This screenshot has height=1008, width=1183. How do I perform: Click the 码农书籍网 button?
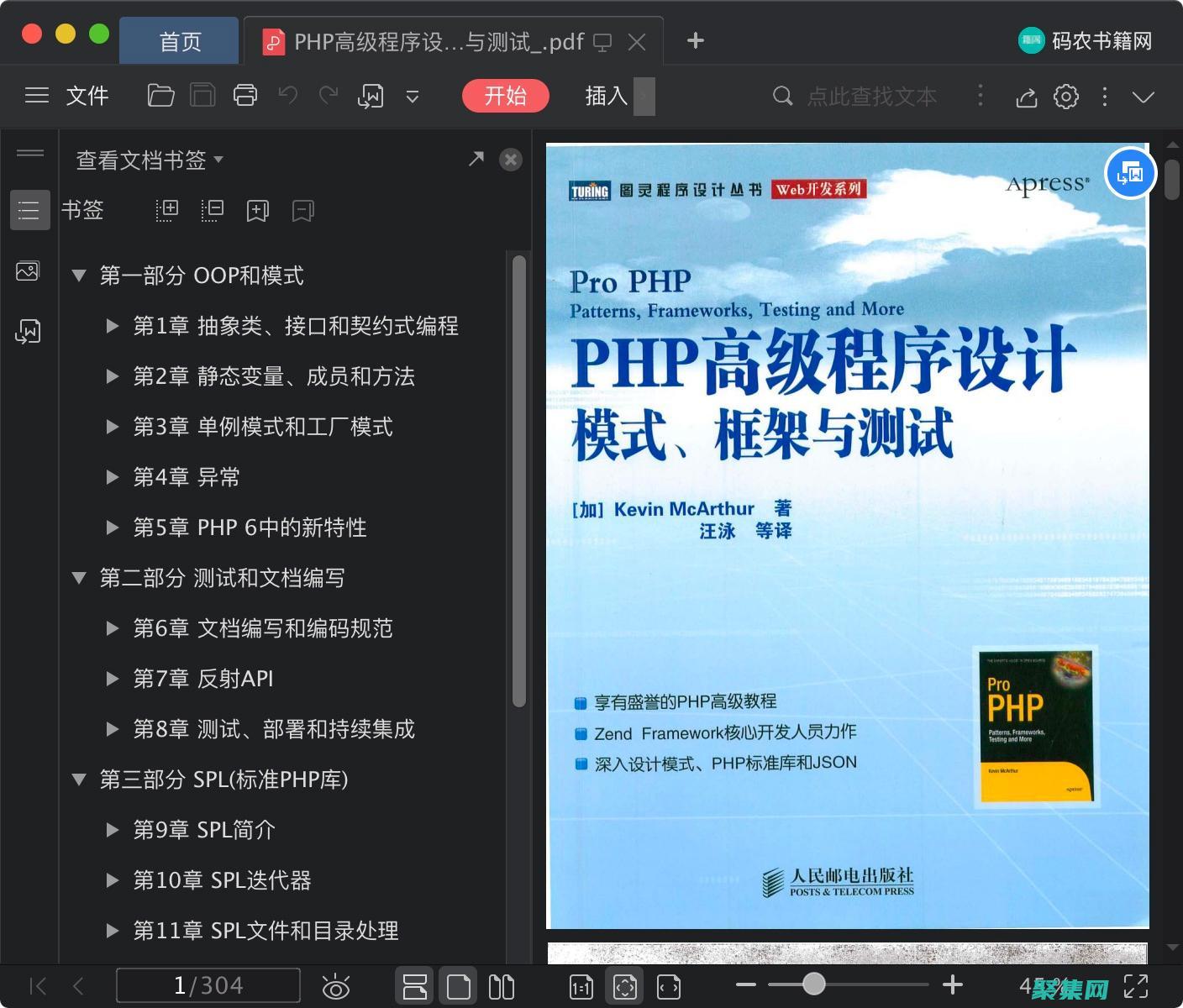coord(1085,39)
